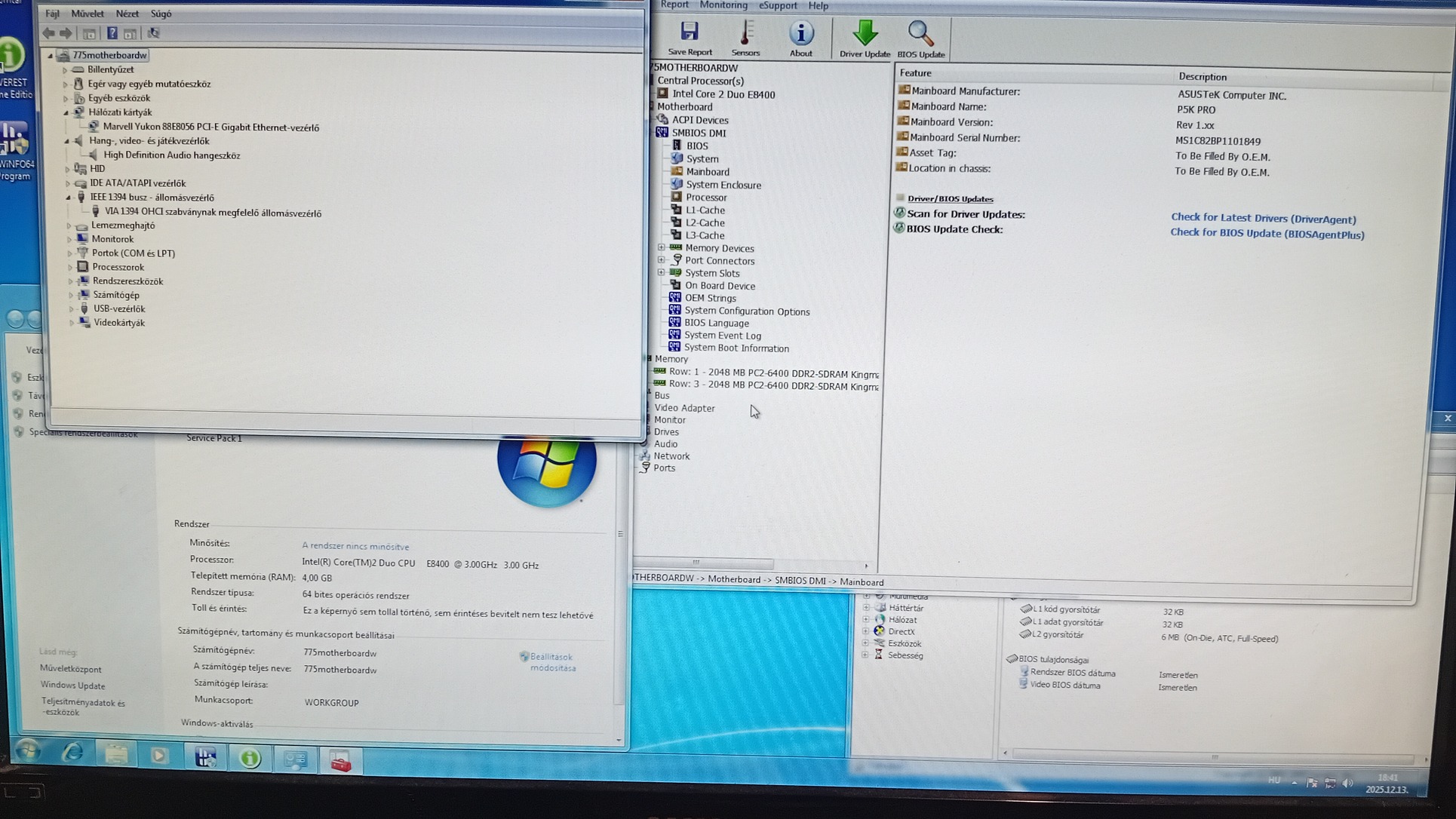Open the Művelet menu
The height and width of the screenshot is (819, 1456).
coord(88,14)
